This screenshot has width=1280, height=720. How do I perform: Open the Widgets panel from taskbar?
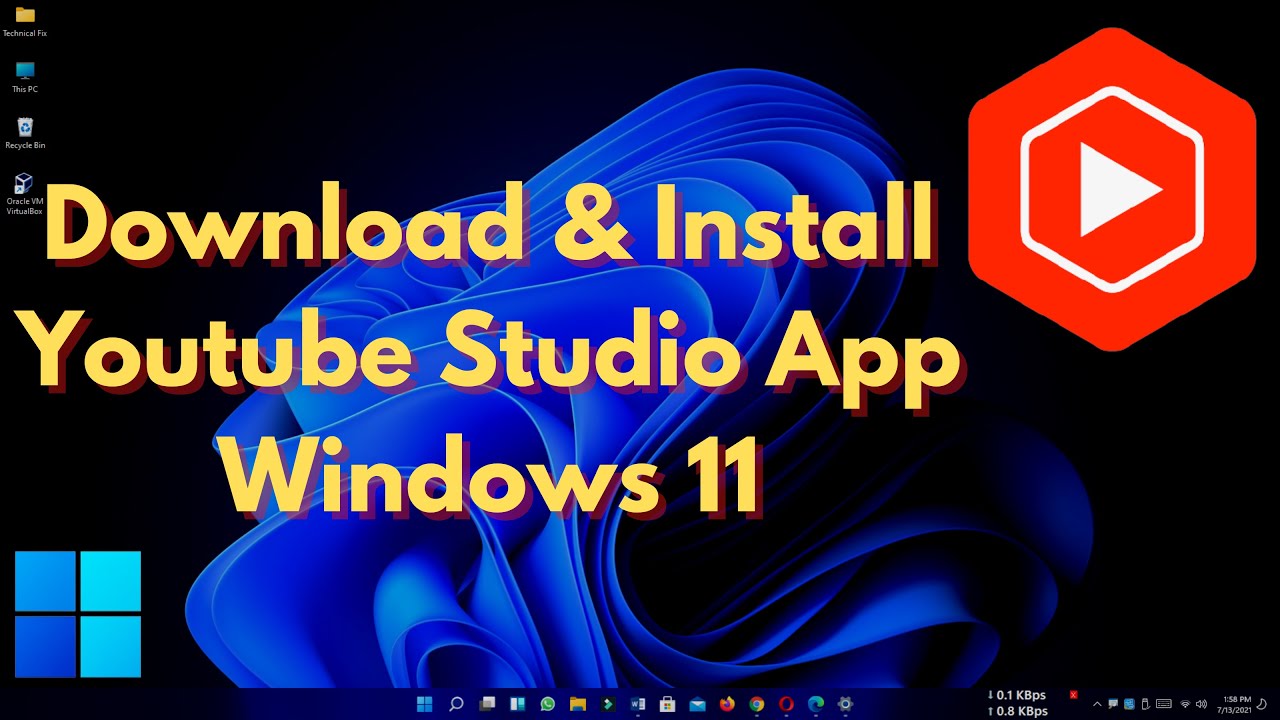(x=517, y=704)
